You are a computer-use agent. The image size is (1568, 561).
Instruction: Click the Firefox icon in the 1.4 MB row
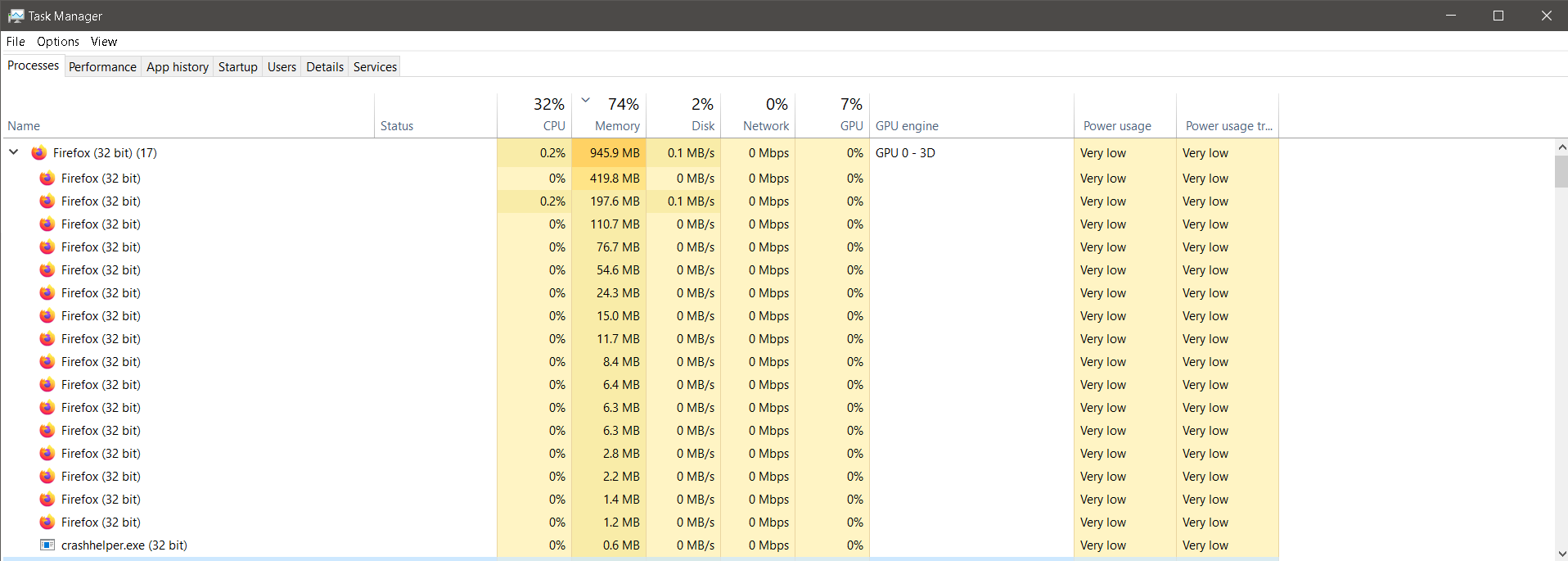pyautogui.click(x=47, y=499)
